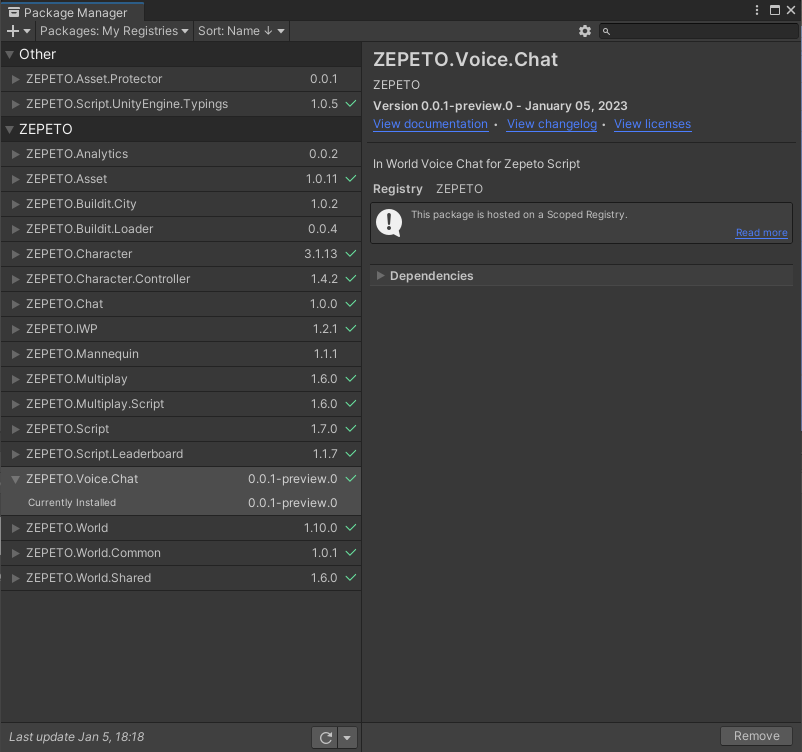Screen dimensions: 802x752
Task: Expand ZEPETO.Asset row arrow
Action: 15,179
